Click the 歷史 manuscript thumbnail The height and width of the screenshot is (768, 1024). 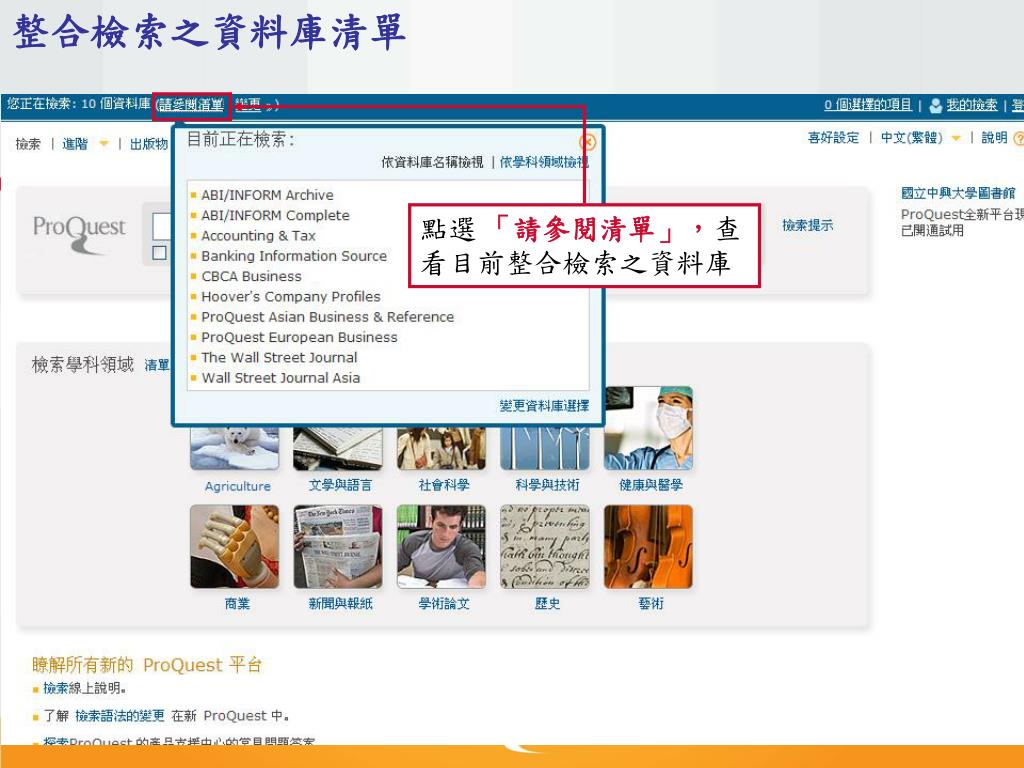pyautogui.click(x=545, y=547)
